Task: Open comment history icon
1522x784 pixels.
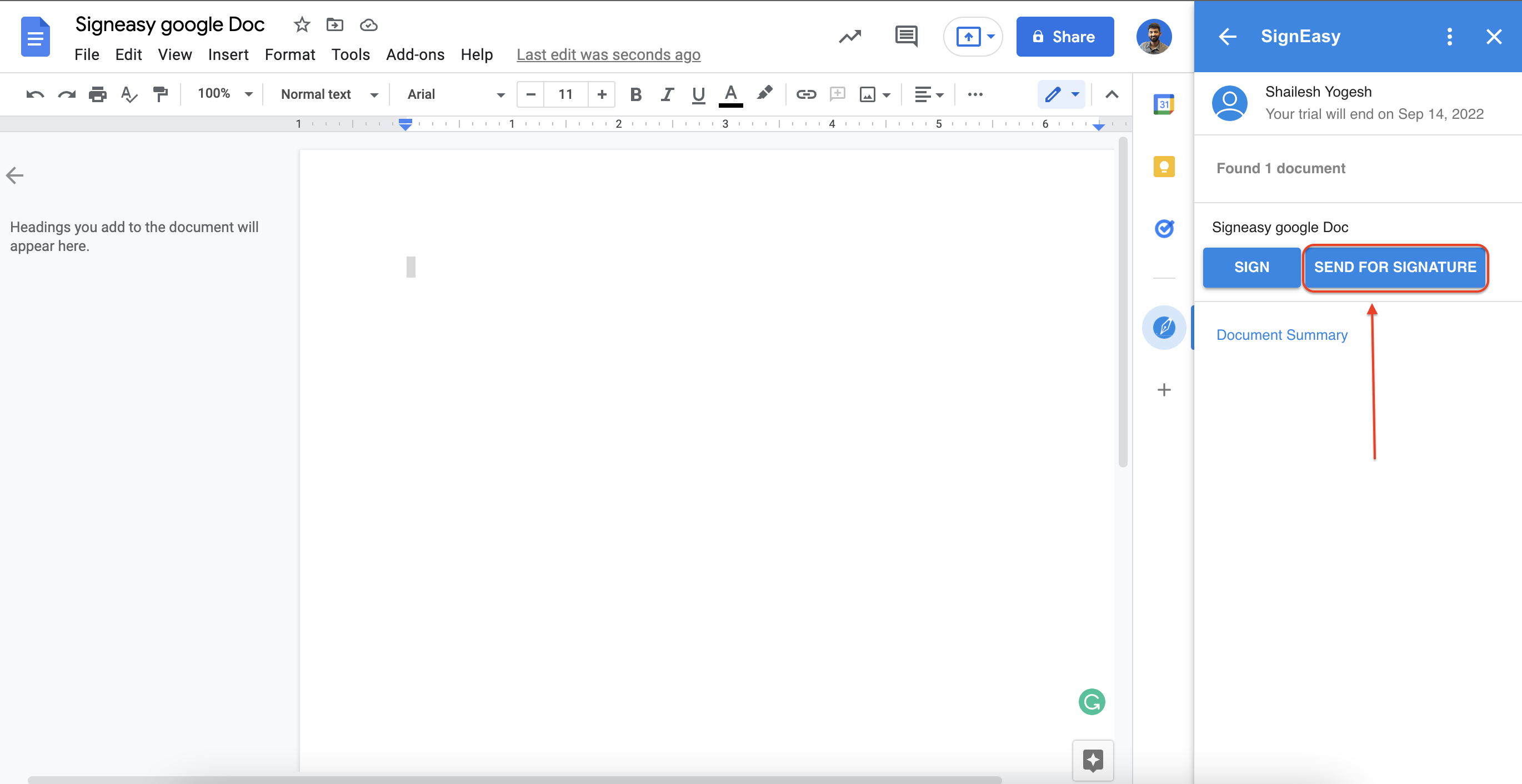Action: (906, 37)
